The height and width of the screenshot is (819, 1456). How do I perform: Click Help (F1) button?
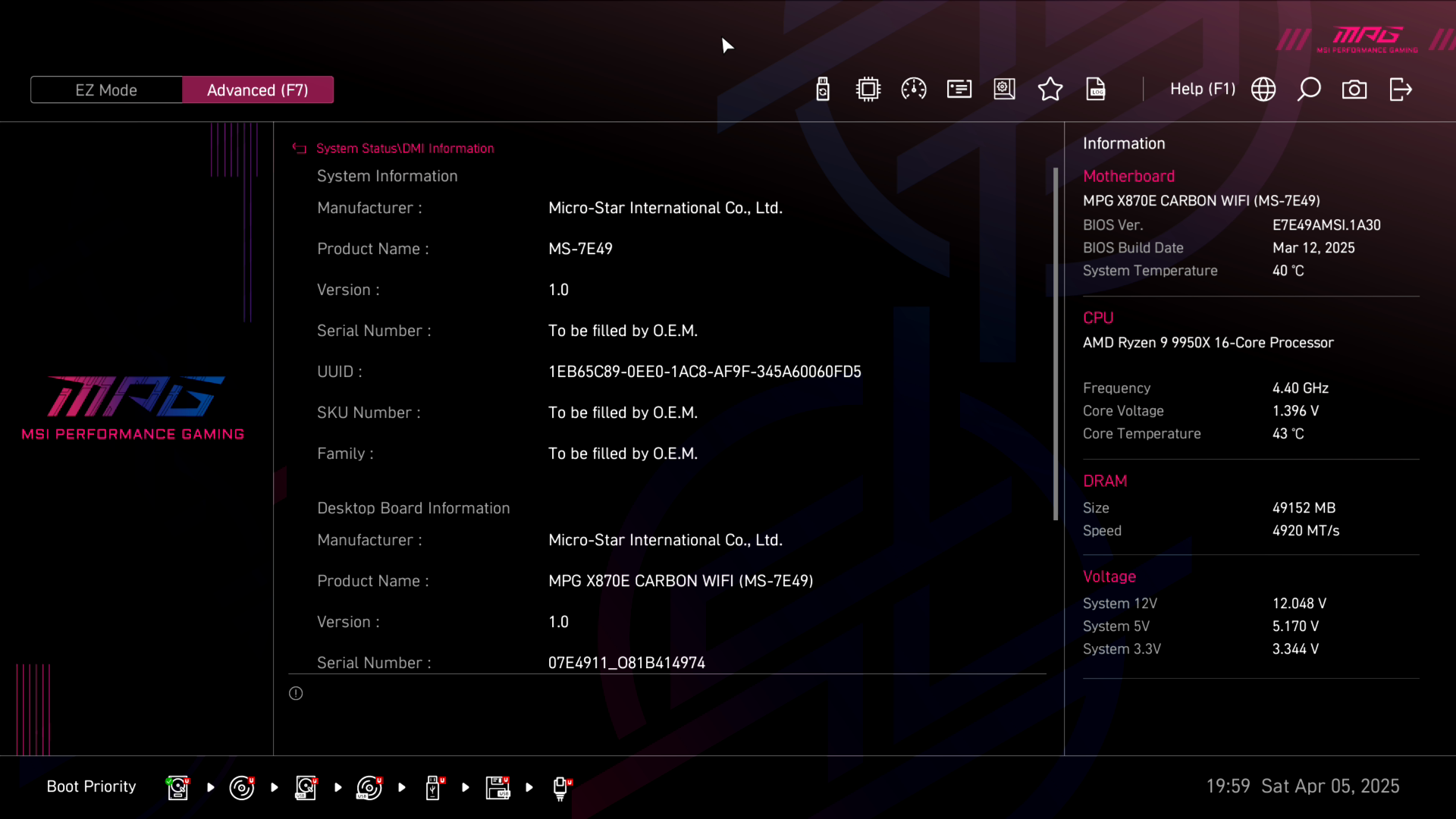(x=1202, y=89)
